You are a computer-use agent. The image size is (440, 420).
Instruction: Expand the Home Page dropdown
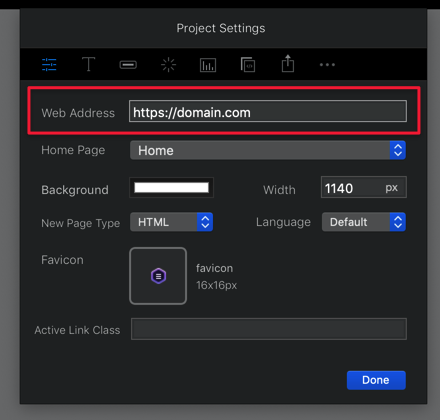coord(268,150)
